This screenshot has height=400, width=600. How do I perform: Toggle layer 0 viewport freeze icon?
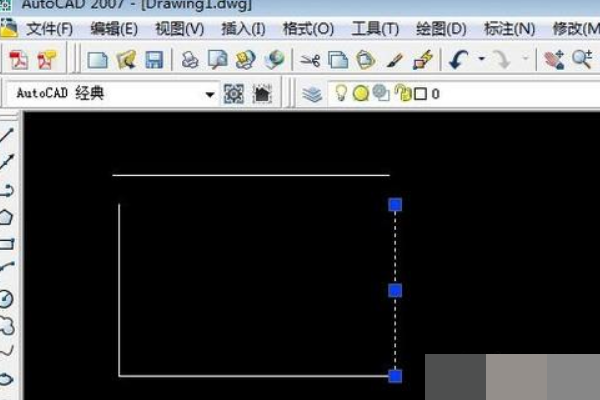381,94
